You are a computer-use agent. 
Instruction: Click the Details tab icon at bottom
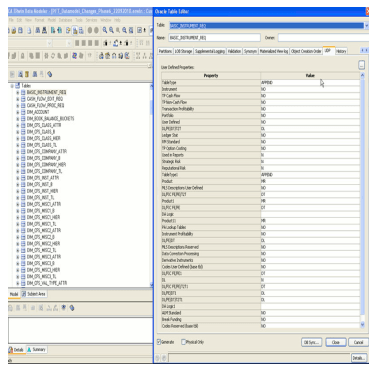11,350
